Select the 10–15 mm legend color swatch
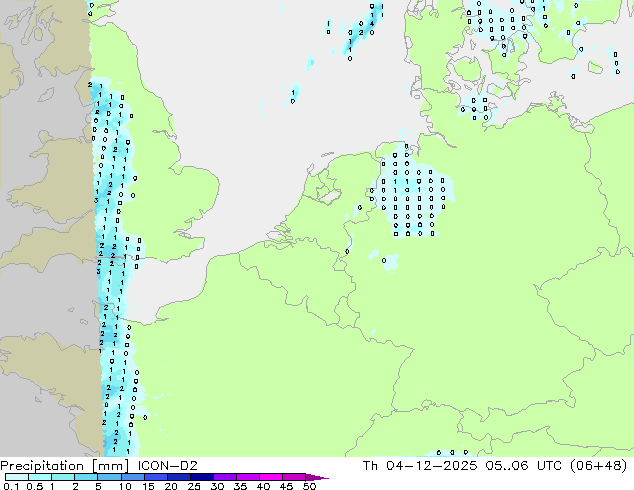The image size is (634, 490). [132, 477]
